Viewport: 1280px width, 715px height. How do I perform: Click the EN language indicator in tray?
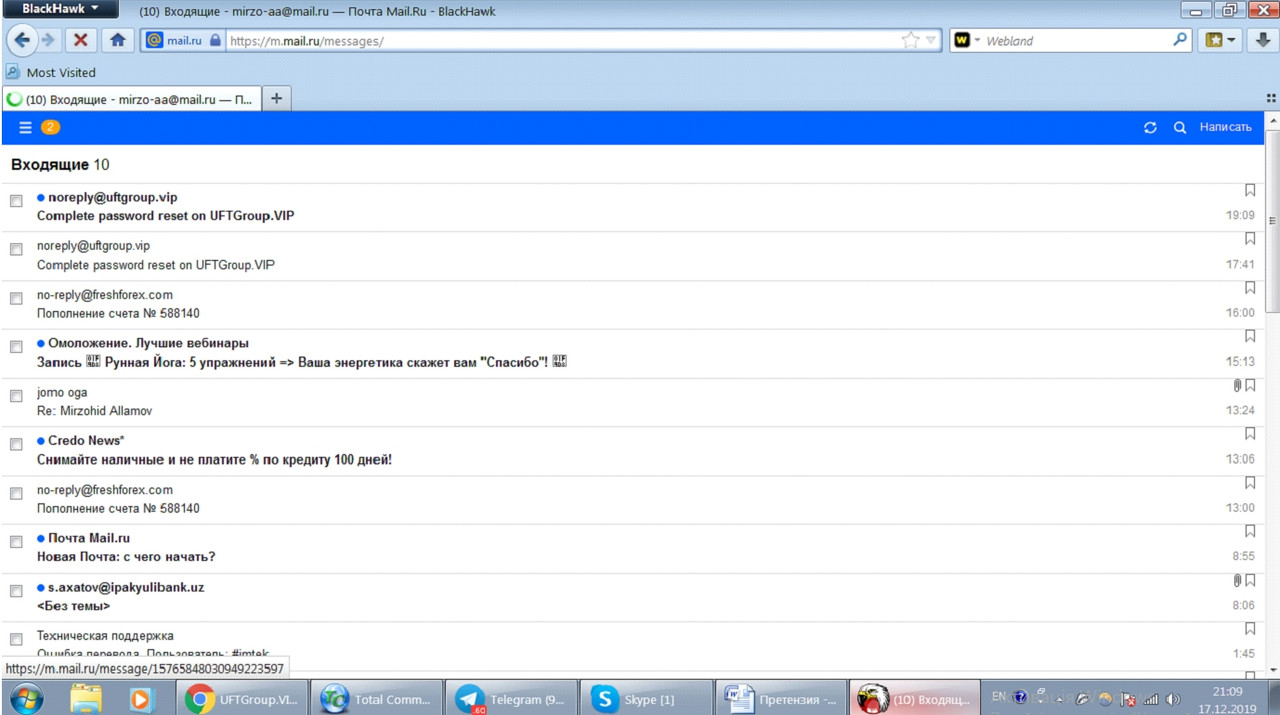click(998, 697)
